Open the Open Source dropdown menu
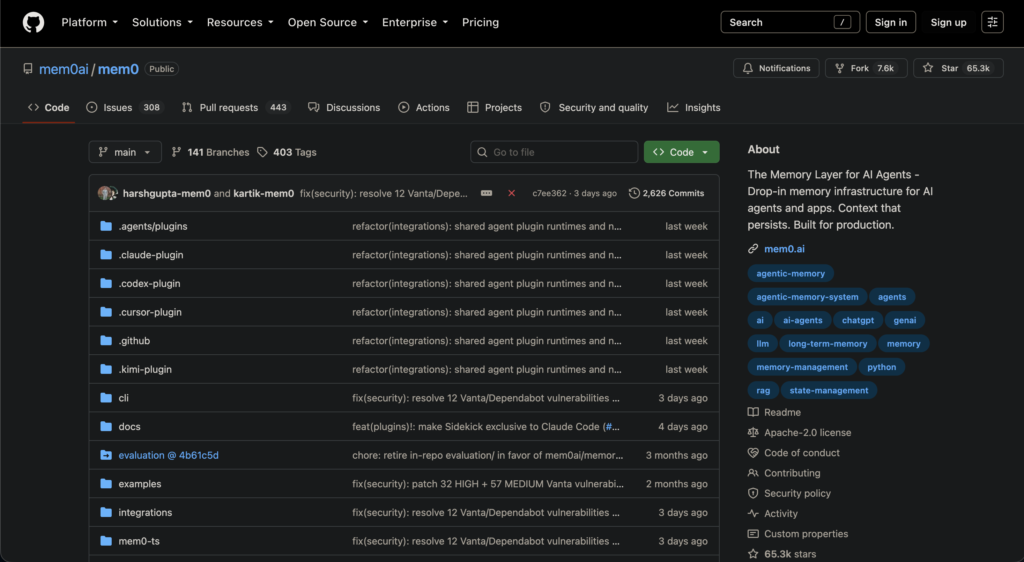The height and width of the screenshot is (562, 1024). click(x=328, y=22)
